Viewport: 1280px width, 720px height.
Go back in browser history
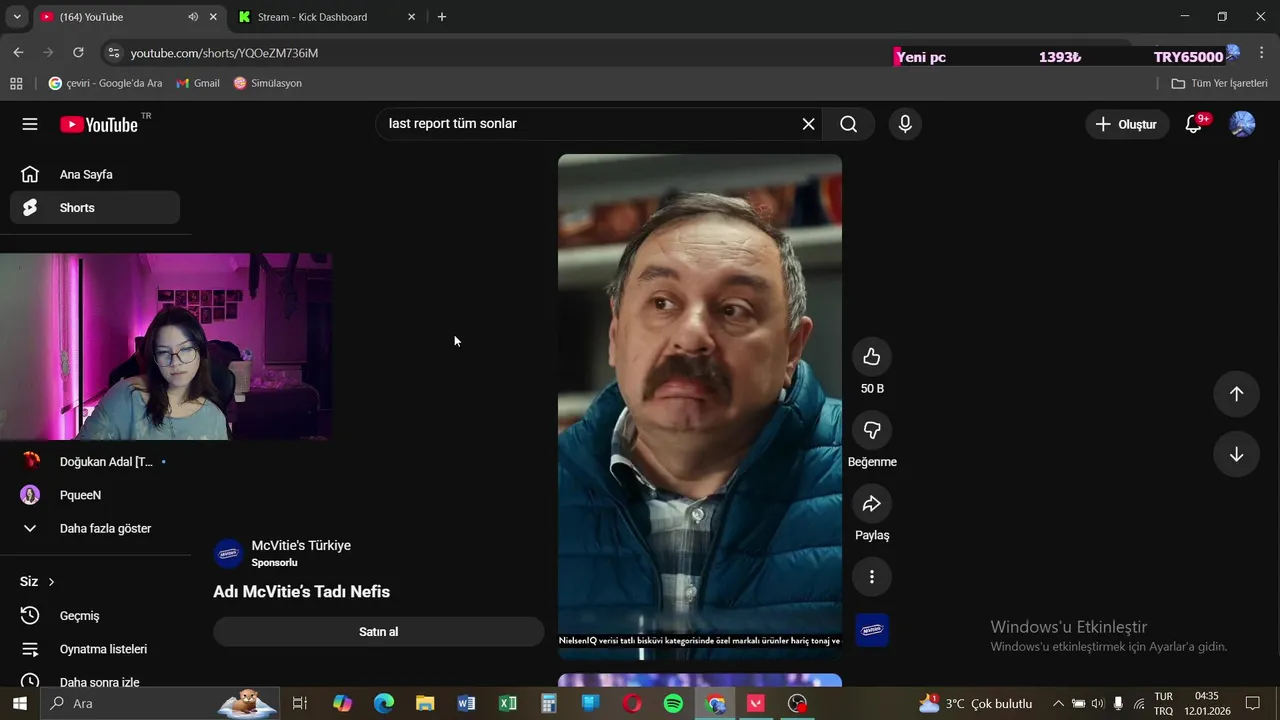18,53
